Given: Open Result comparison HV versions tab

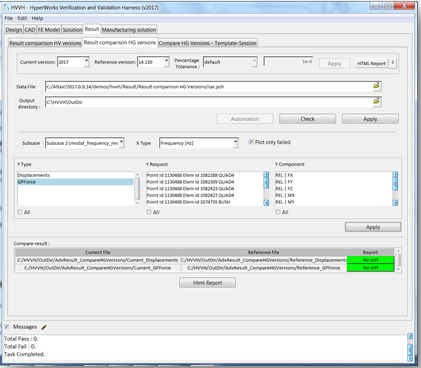Looking at the screenshot, I should coord(45,43).
